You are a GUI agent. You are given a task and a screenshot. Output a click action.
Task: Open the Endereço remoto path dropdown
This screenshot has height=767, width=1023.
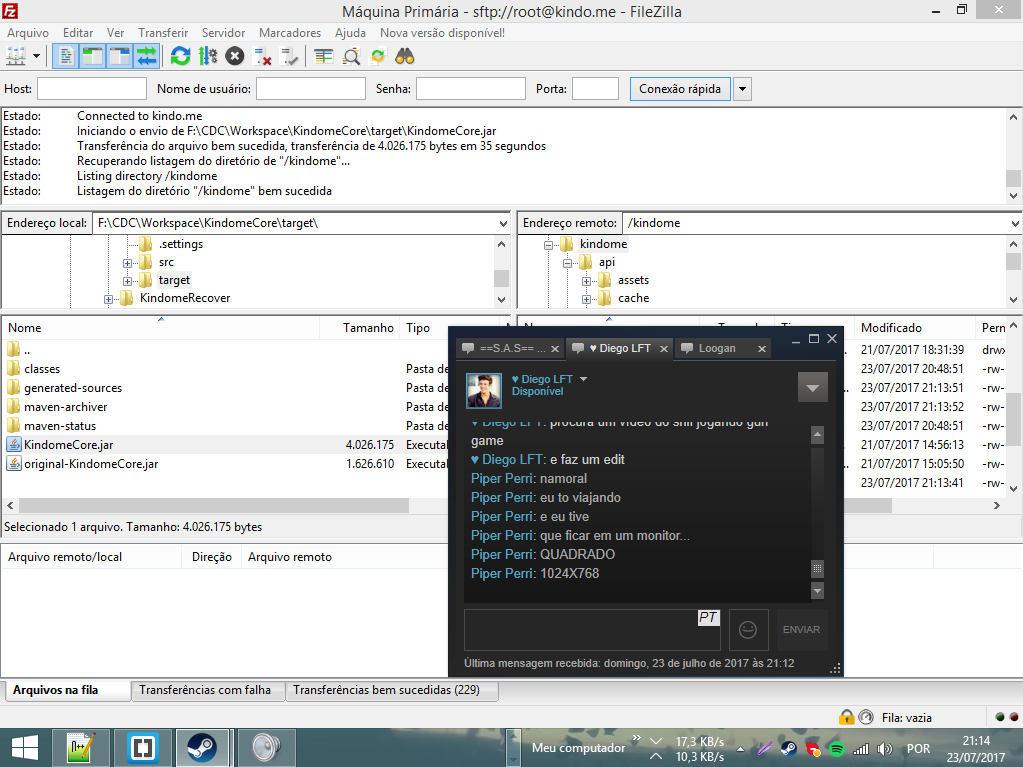click(x=1015, y=223)
